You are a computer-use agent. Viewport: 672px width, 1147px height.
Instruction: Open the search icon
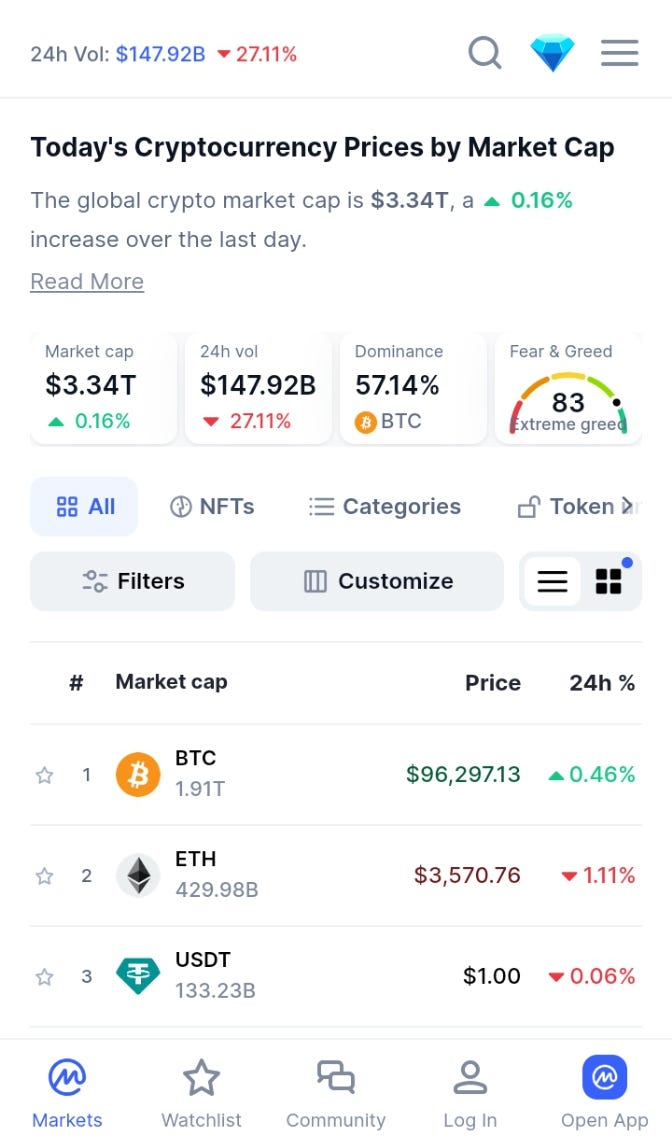point(485,52)
